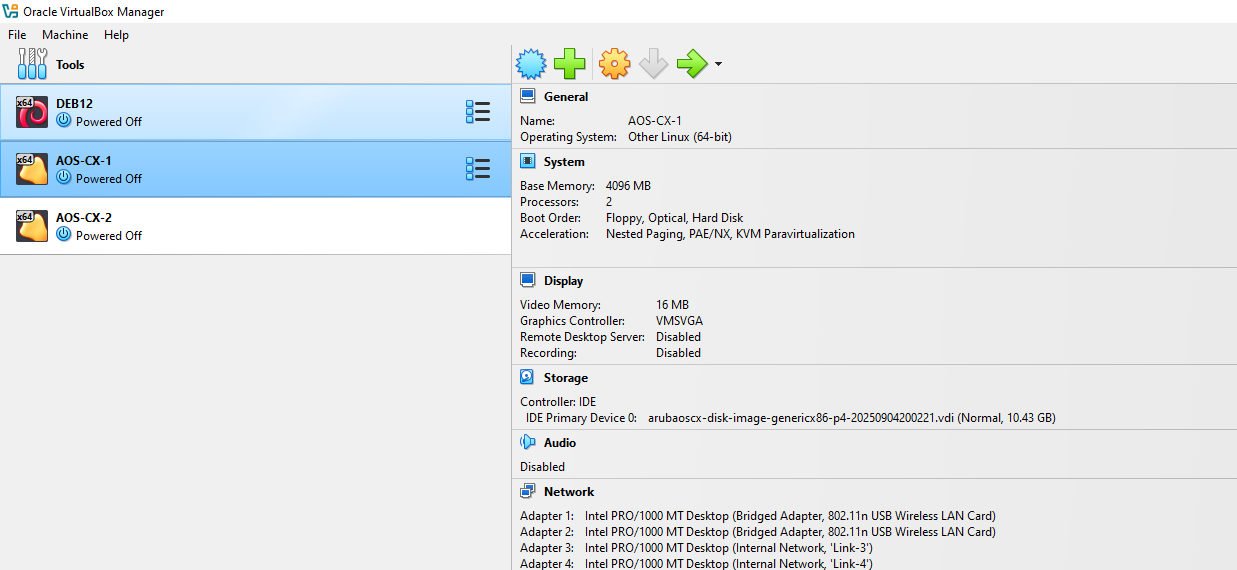Open the Help menu
The width and height of the screenshot is (1237, 570).
pos(116,35)
